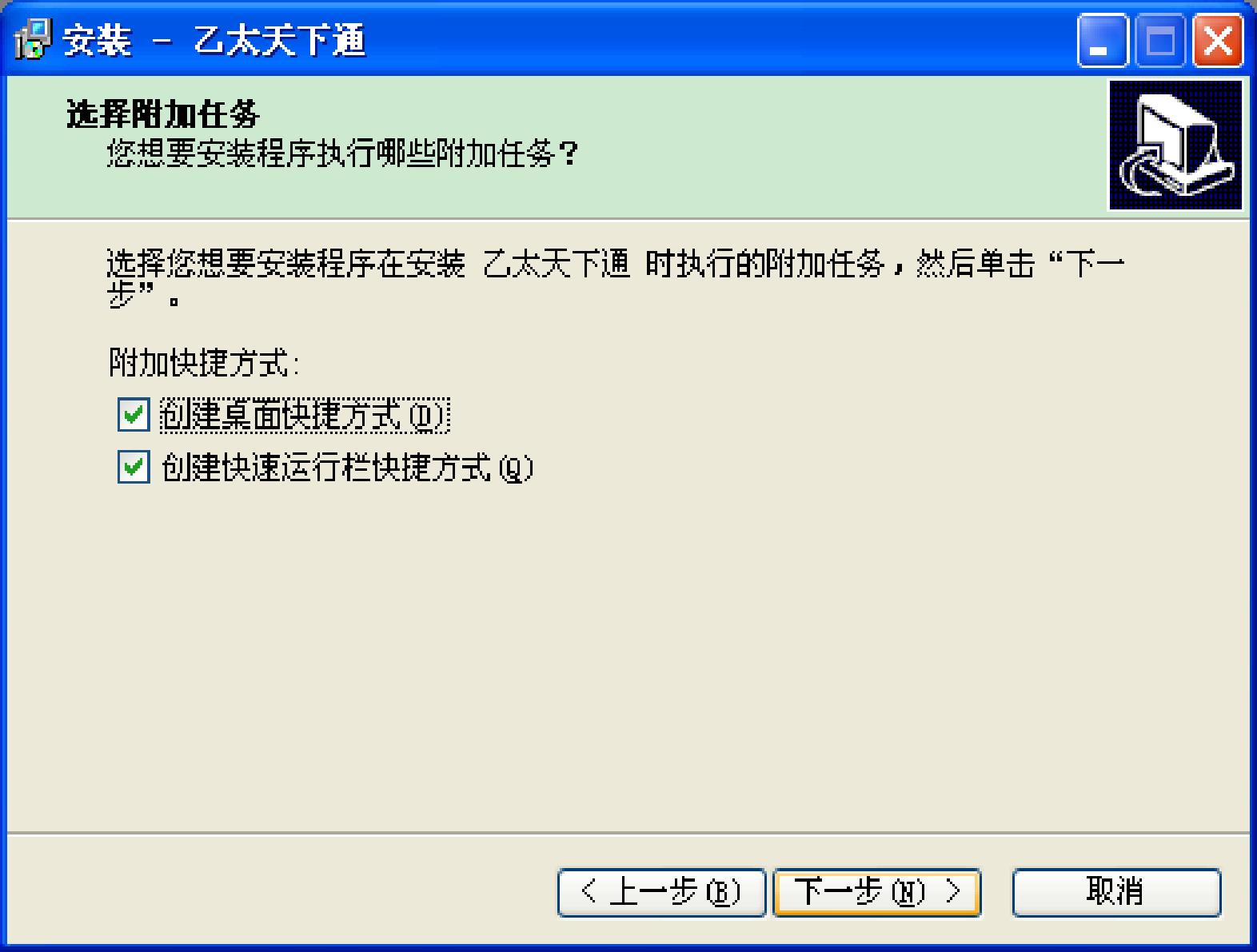Image resolution: width=1257 pixels, height=952 pixels.
Task: Click the separator line above the buttons
Action: 628,834
